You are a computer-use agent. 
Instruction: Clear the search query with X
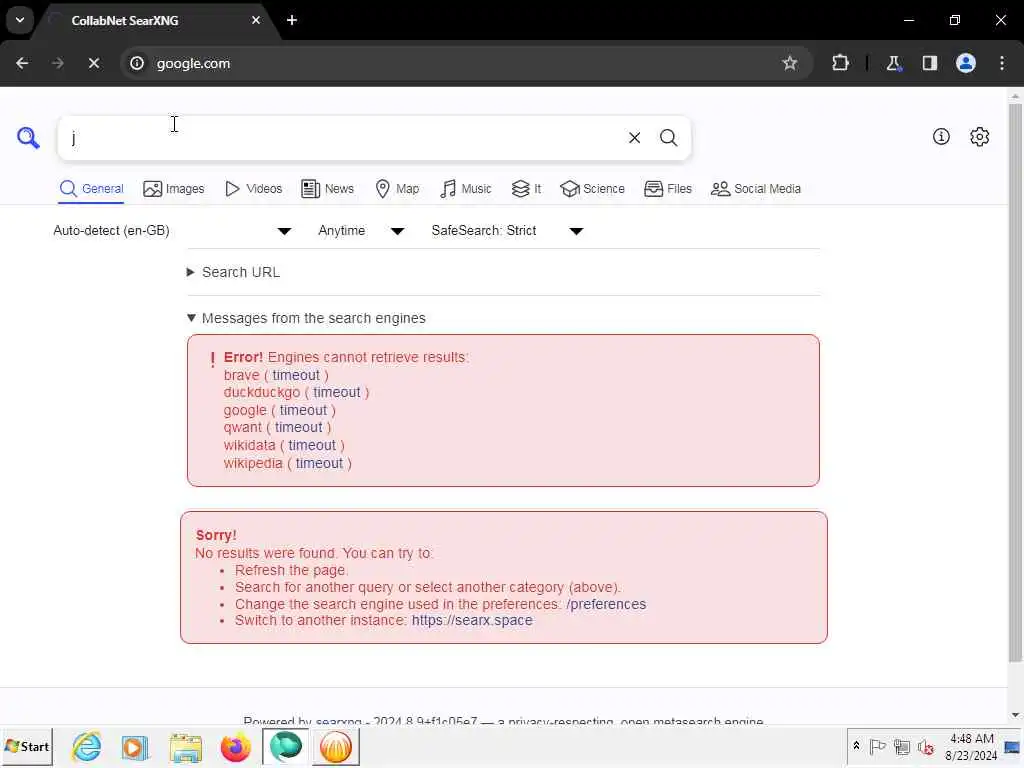[x=634, y=138]
